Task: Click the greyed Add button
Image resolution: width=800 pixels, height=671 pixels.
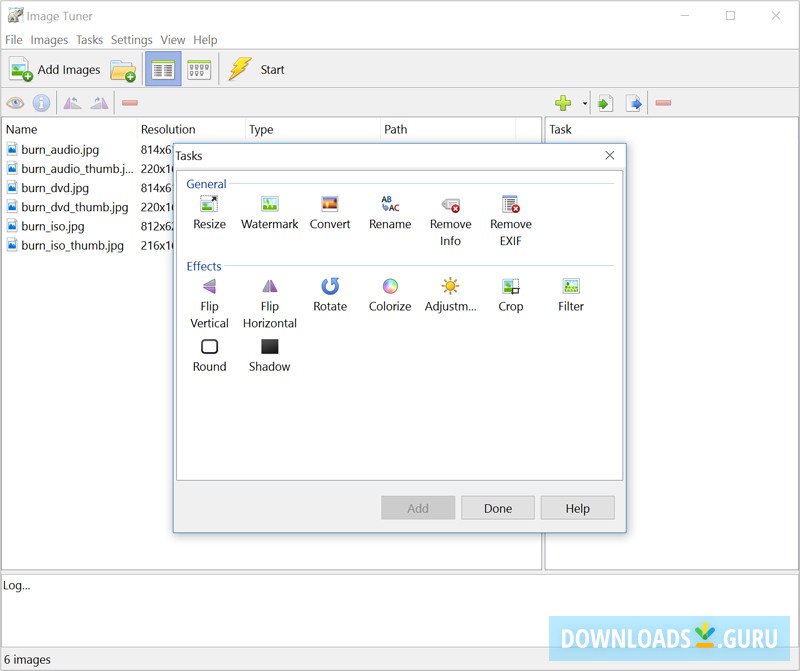Action: click(418, 508)
